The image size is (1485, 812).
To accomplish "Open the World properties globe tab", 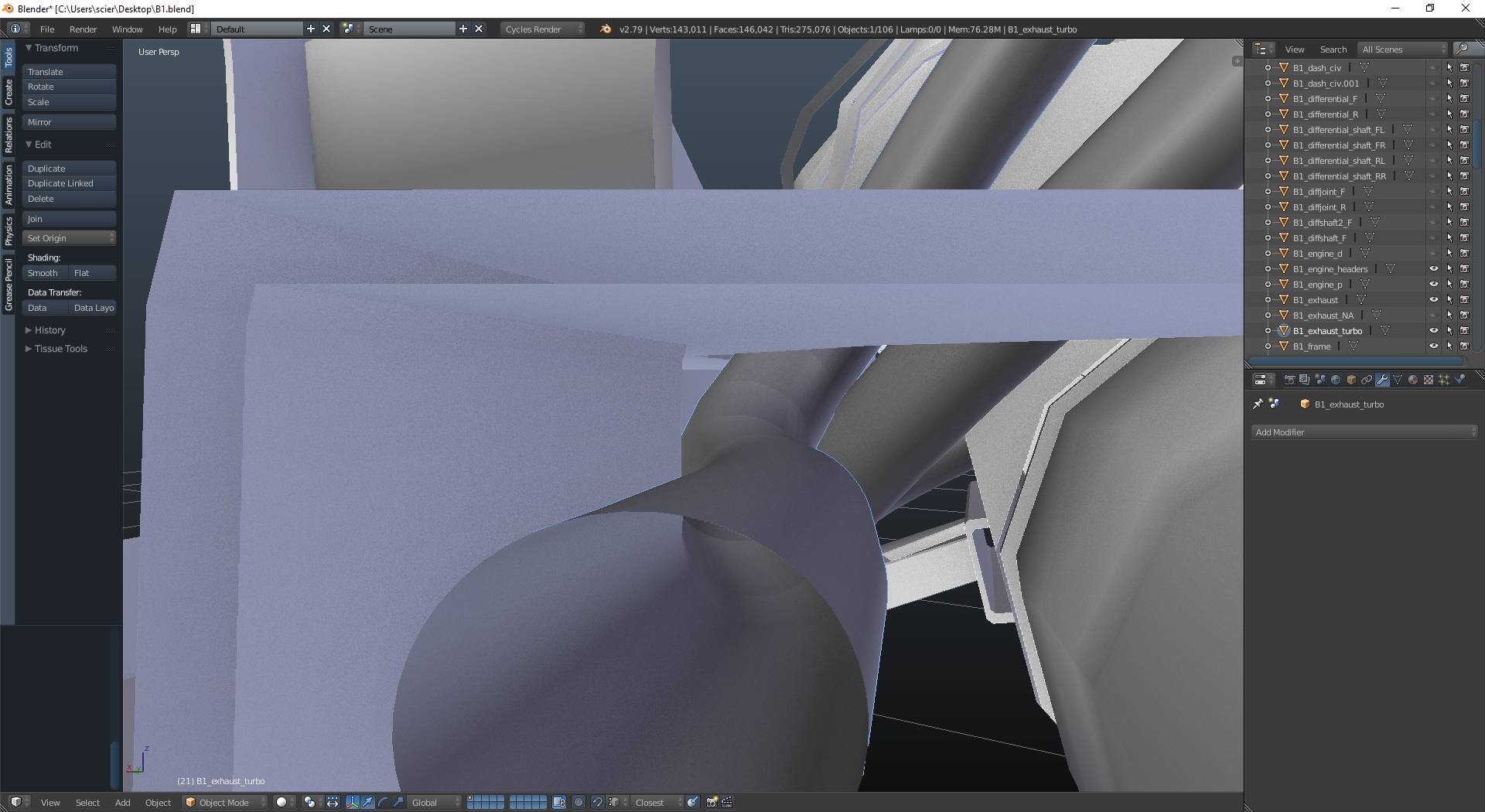I will coord(1336,380).
